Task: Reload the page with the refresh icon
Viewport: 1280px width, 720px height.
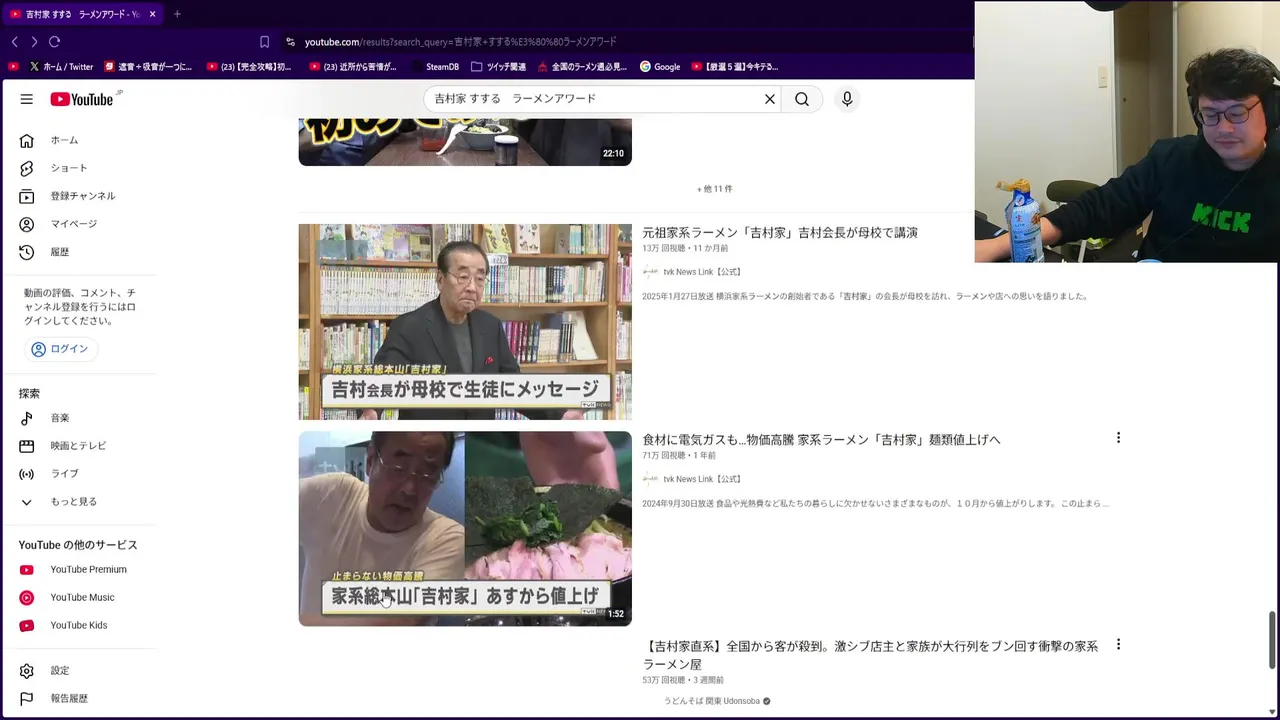Action: [x=54, y=42]
